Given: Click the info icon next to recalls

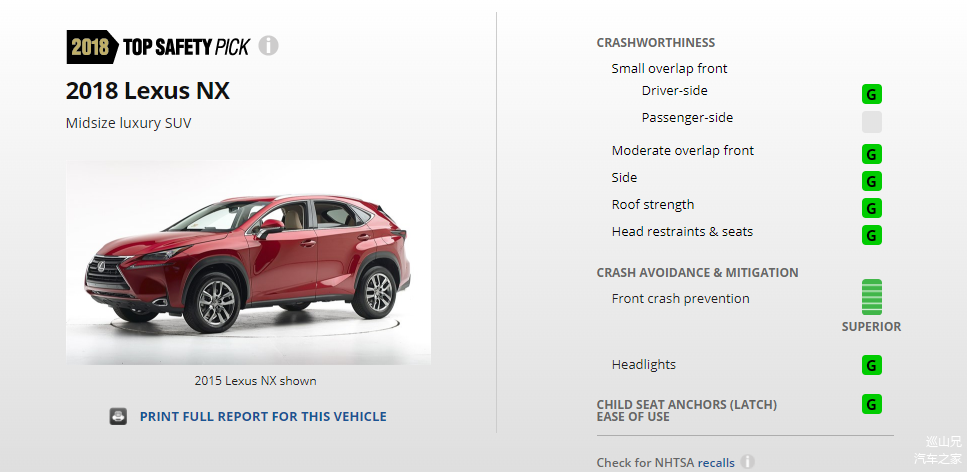Looking at the screenshot, I should (747, 462).
